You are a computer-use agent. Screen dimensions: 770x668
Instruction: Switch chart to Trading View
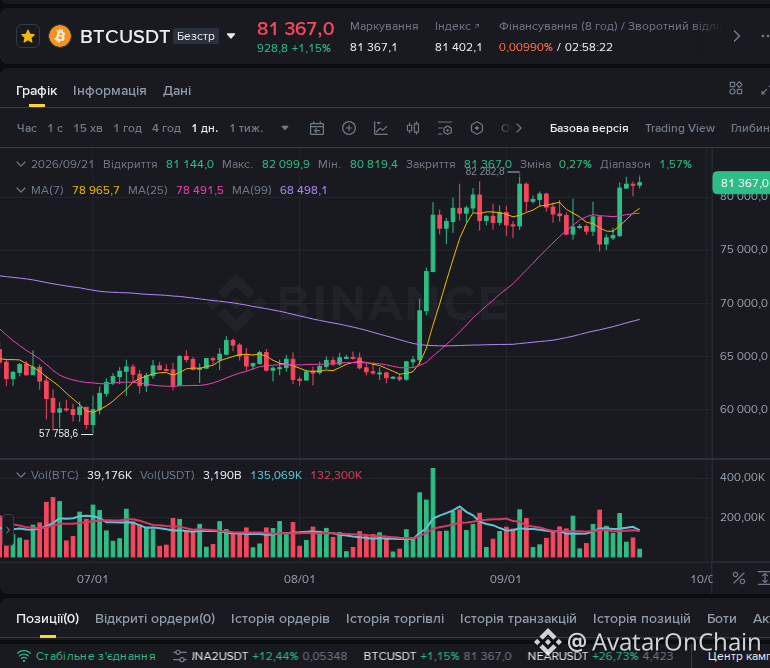pyautogui.click(x=680, y=128)
